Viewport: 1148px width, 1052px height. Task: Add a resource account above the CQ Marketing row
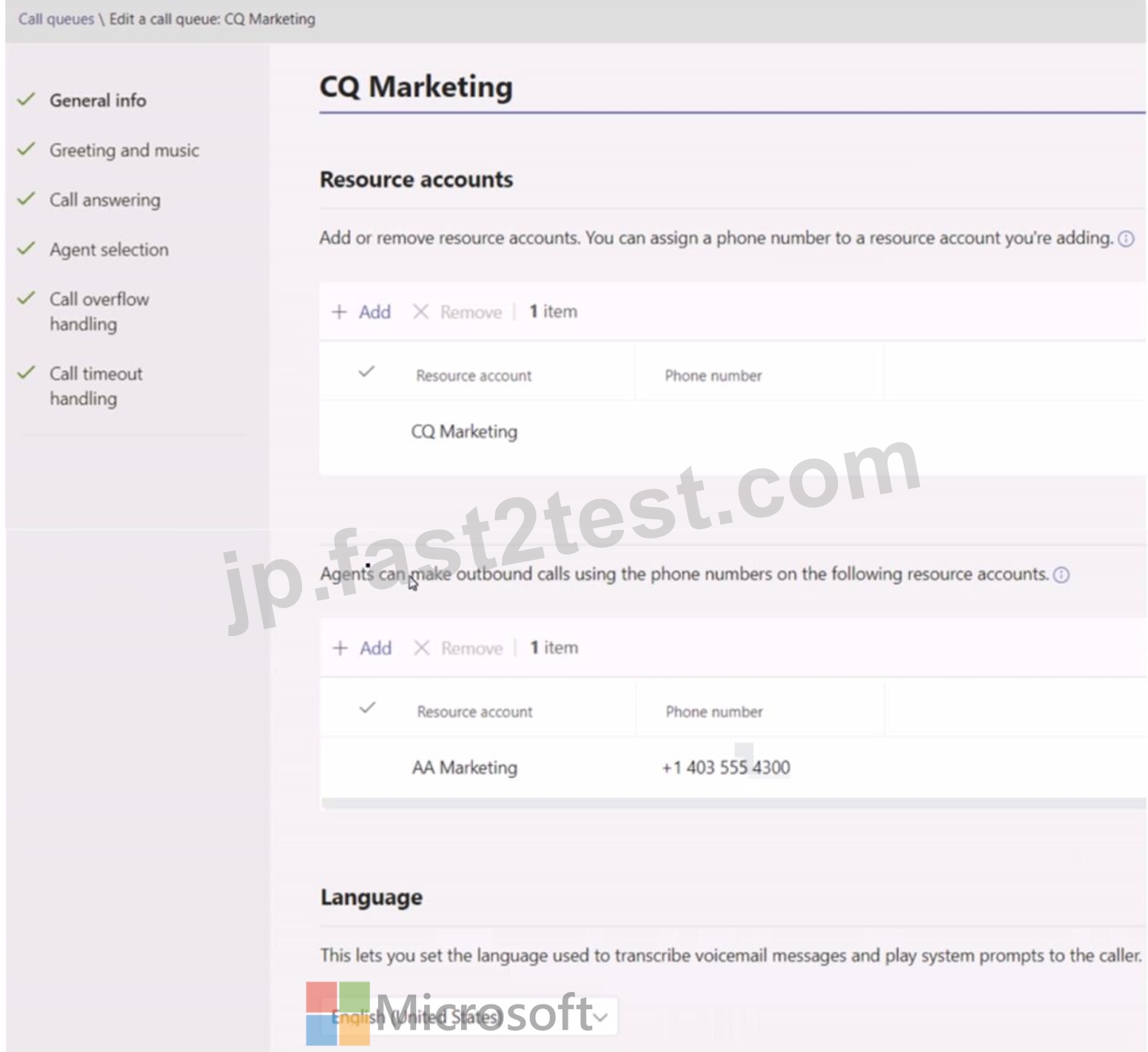tap(361, 312)
